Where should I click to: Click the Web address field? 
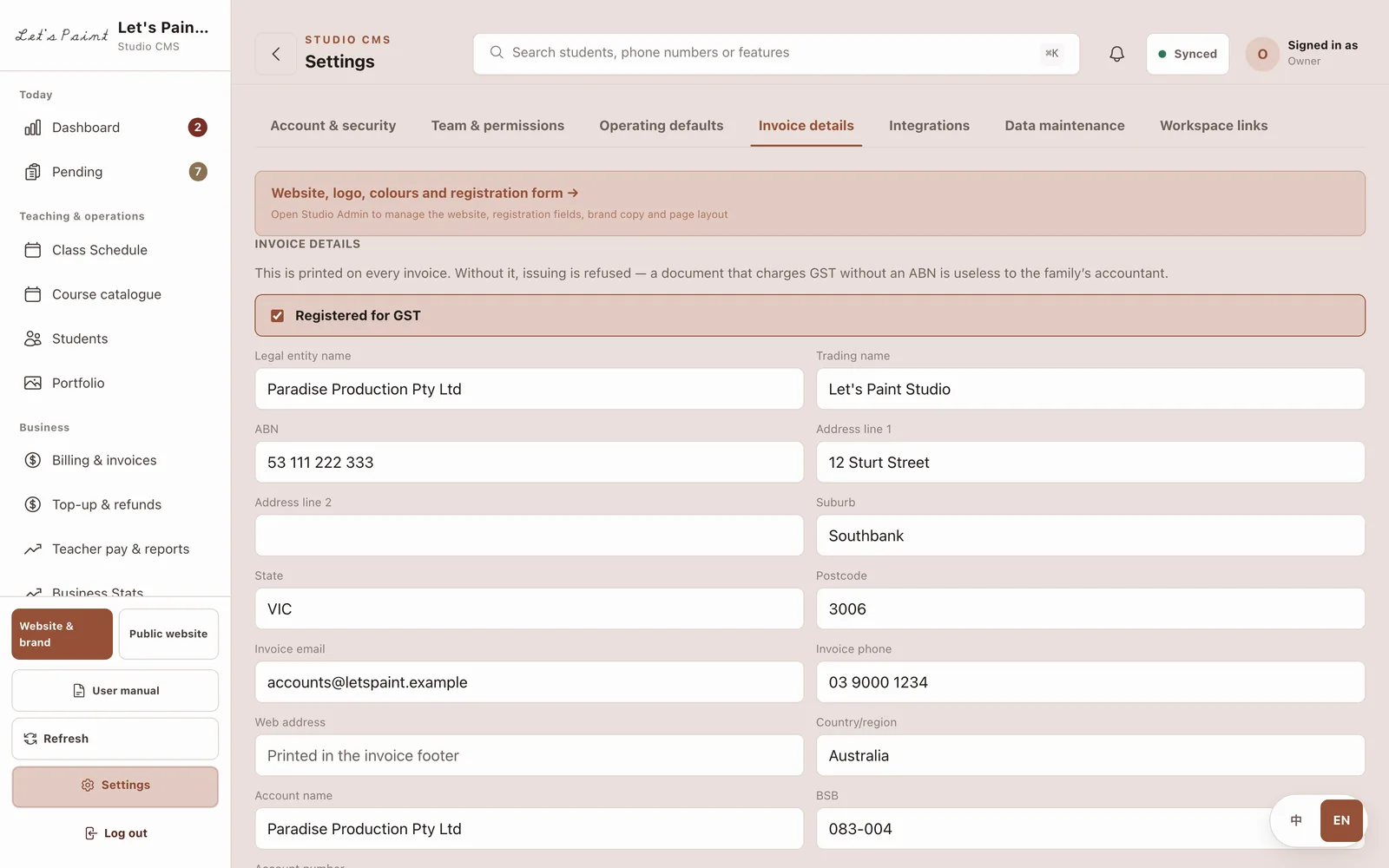pos(529,755)
